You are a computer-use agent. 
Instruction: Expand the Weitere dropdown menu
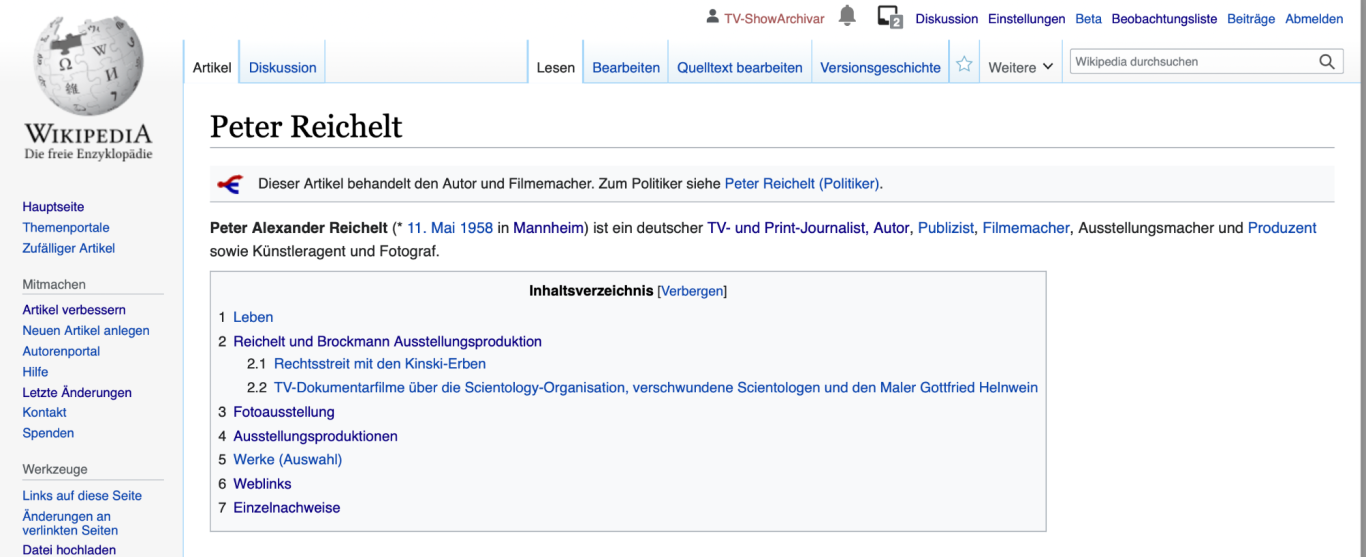[x=1020, y=67]
